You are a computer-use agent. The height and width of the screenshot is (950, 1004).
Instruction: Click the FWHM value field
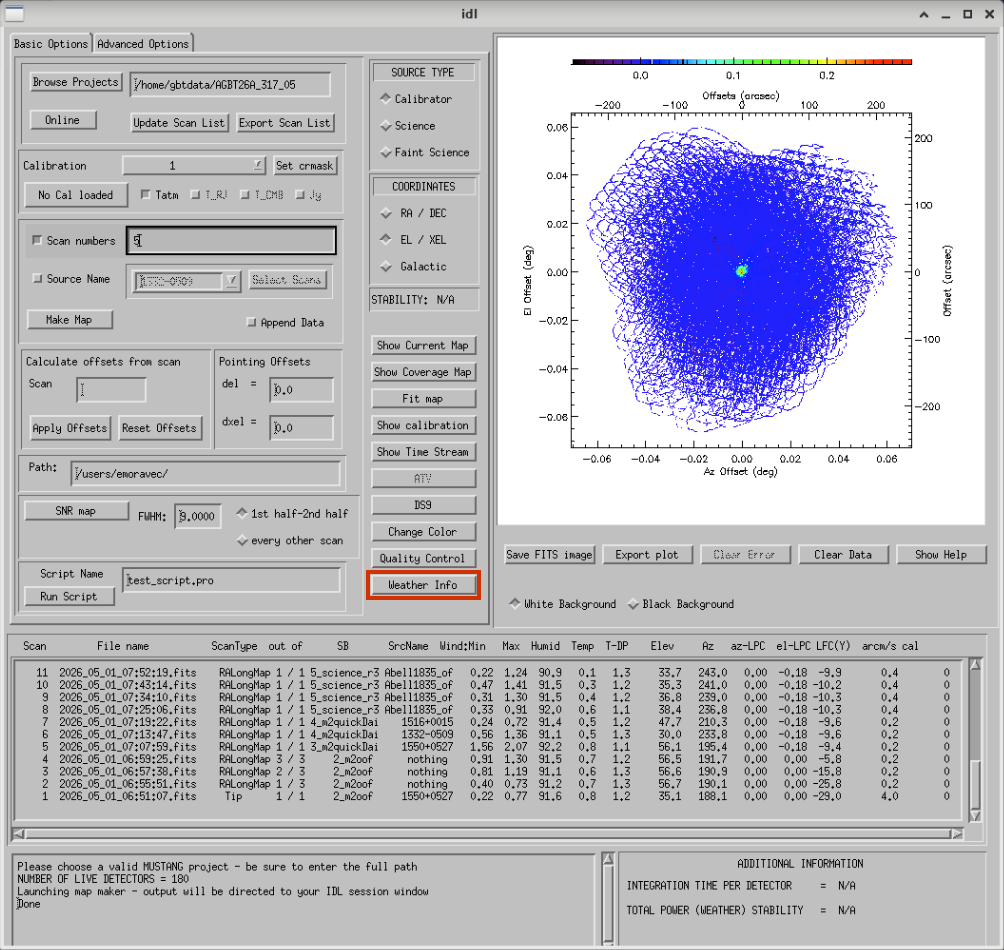[198, 516]
